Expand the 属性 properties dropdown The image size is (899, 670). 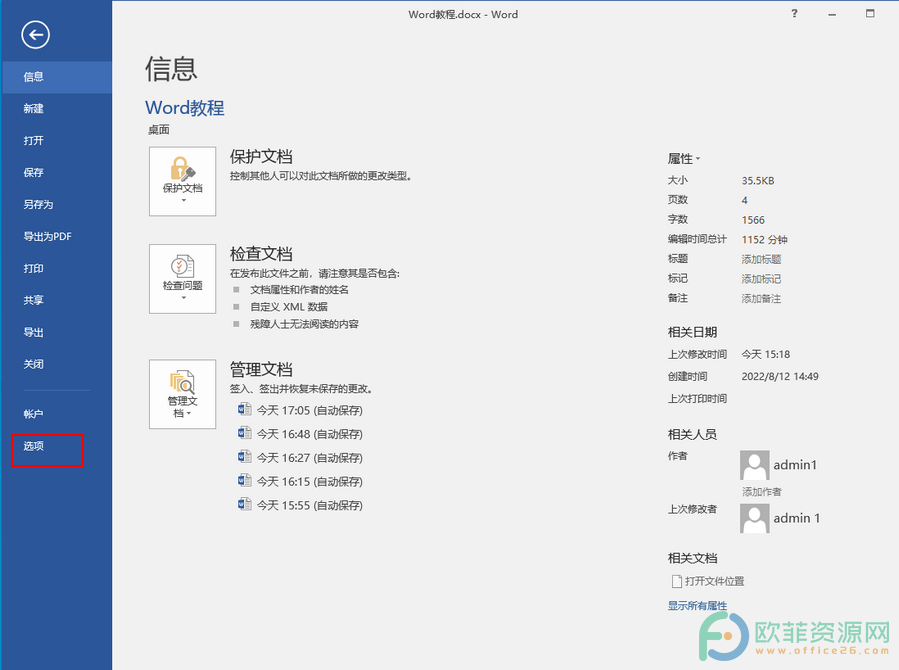coord(684,159)
